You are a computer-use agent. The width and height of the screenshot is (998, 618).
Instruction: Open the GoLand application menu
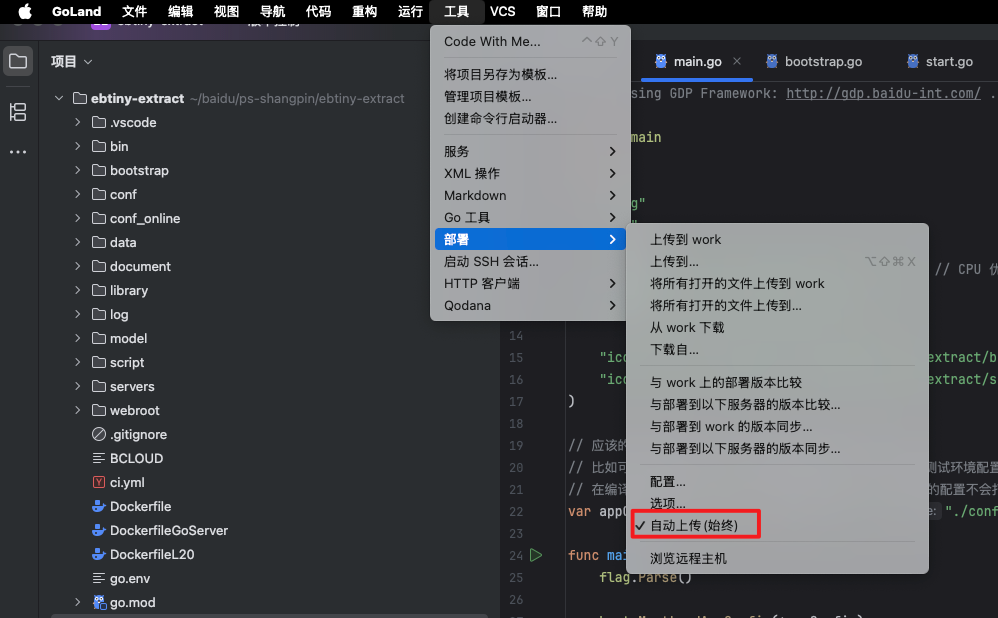76,11
